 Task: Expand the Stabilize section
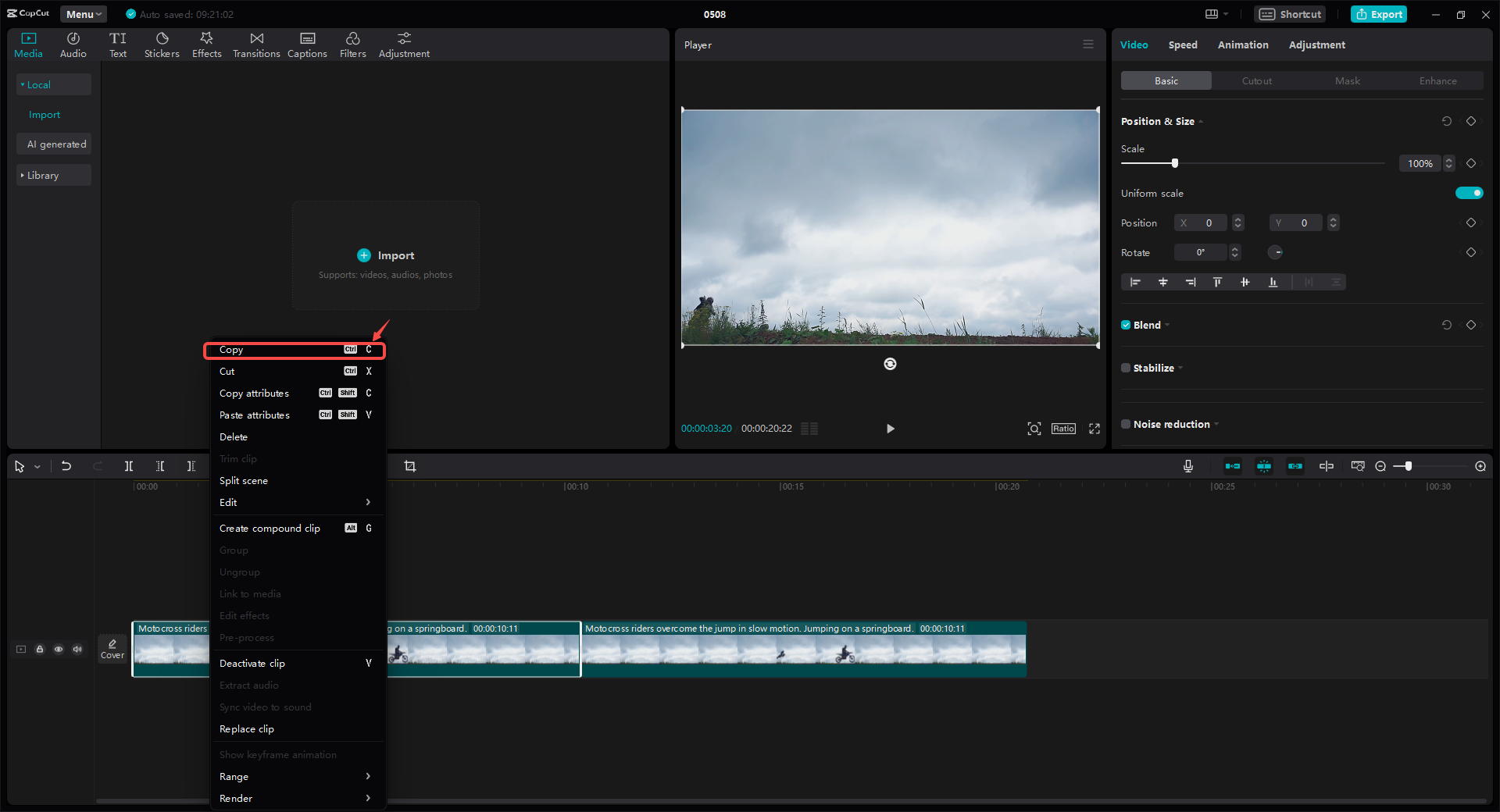pos(1180,368)
